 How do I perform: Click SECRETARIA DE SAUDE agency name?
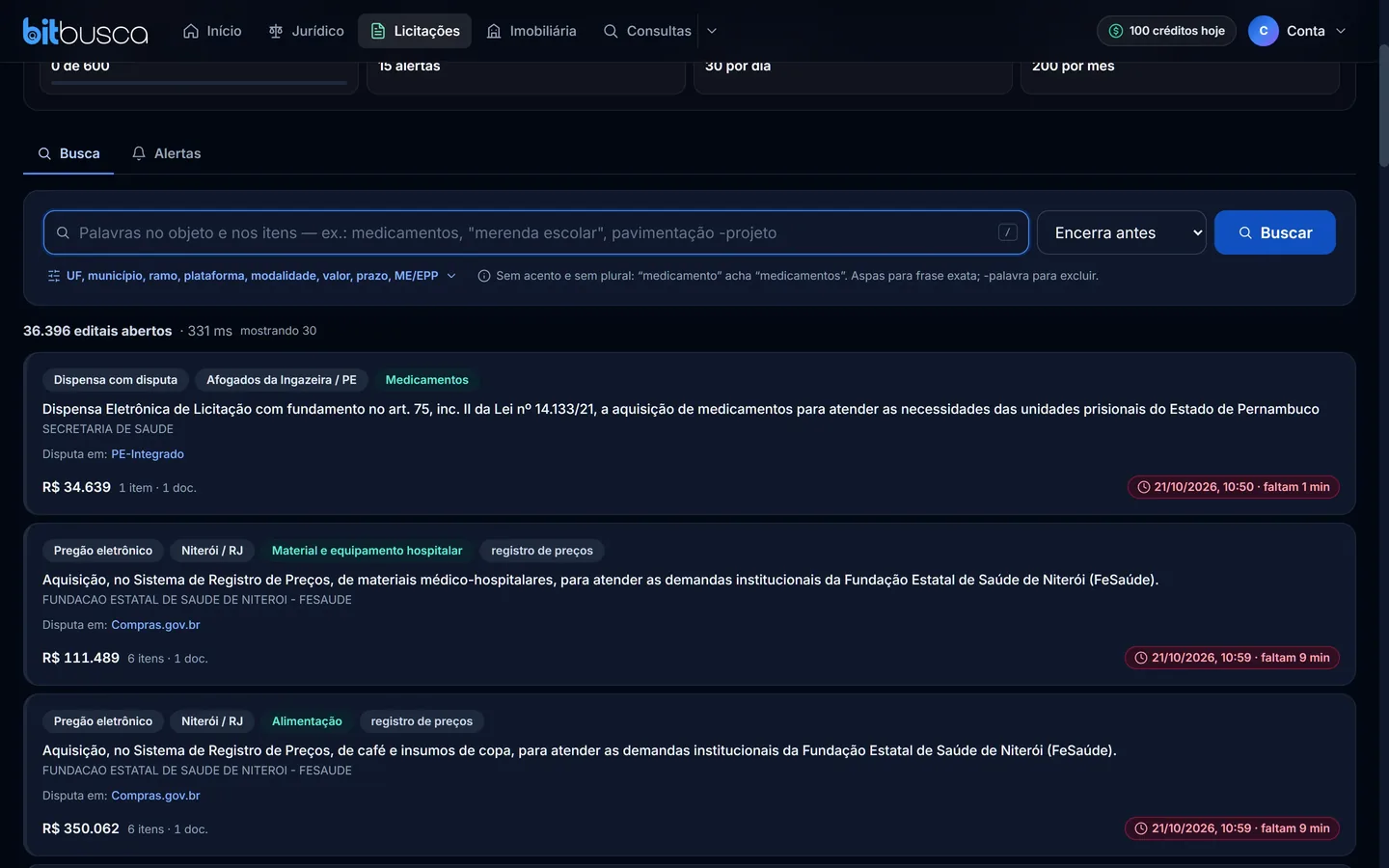click(x=108, y=429)
